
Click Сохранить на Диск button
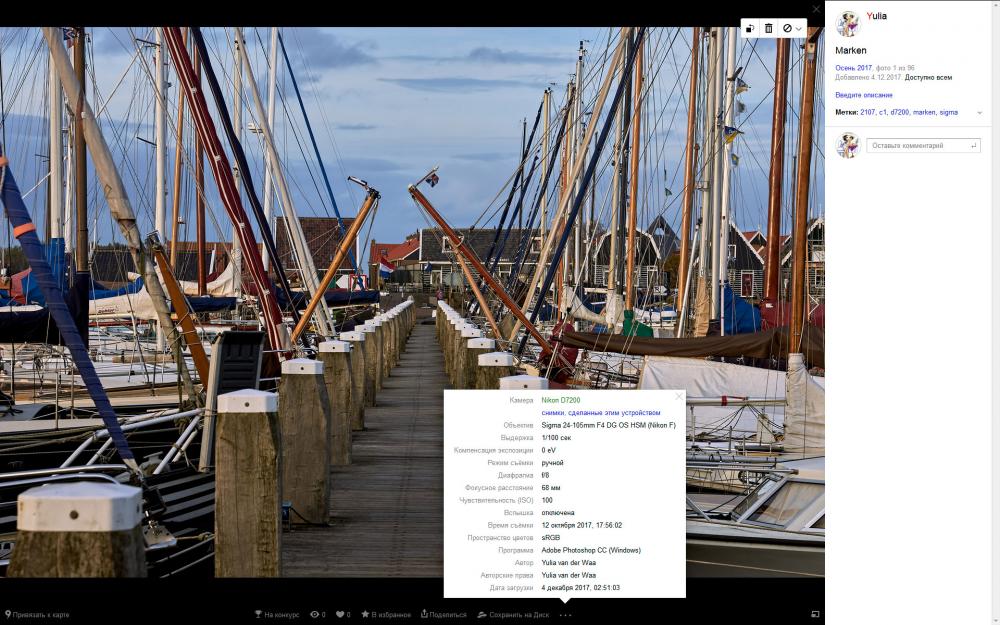[513, 615]
